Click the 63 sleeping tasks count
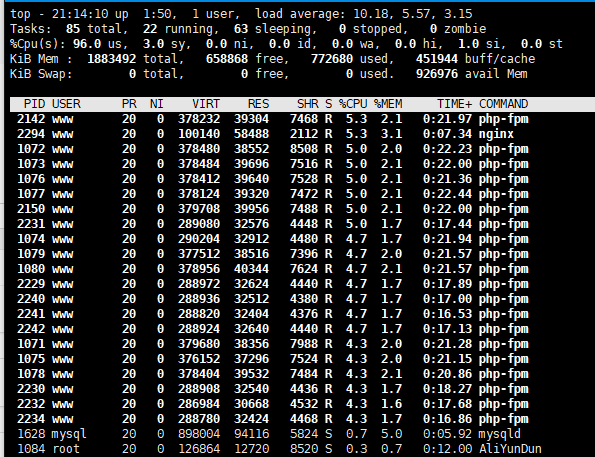The image size is (595, 457). tap(241, 29)
